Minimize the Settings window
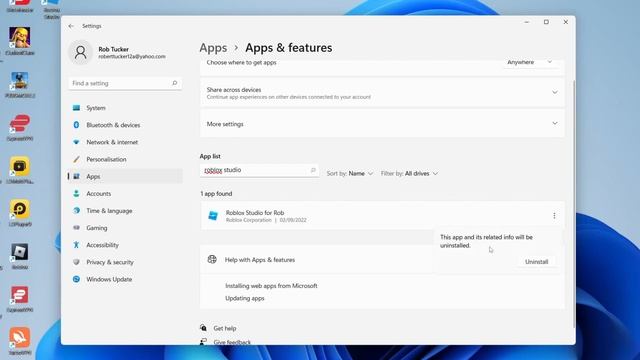The width and height of the screenshot is (640, 360). click(527, 22)
